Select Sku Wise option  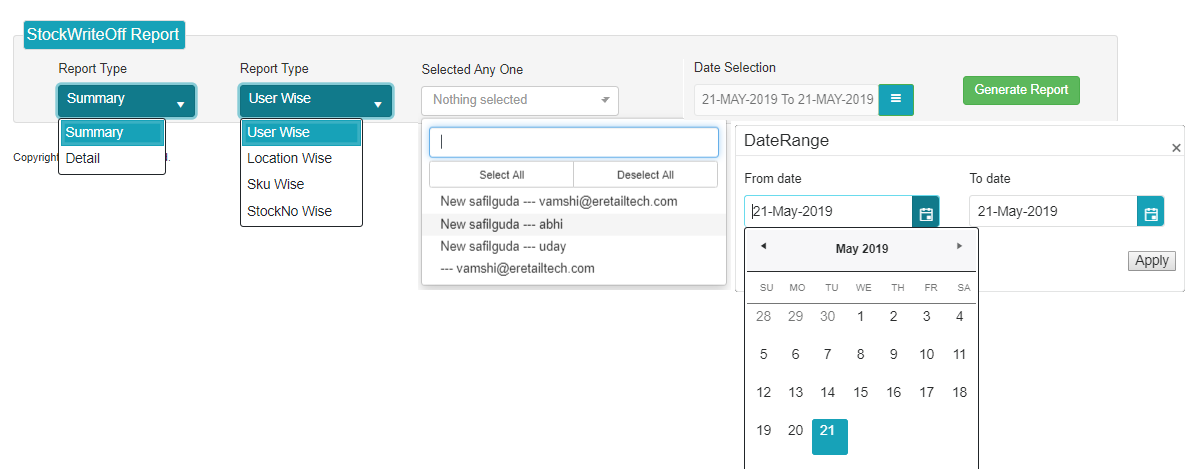(276, 185)
